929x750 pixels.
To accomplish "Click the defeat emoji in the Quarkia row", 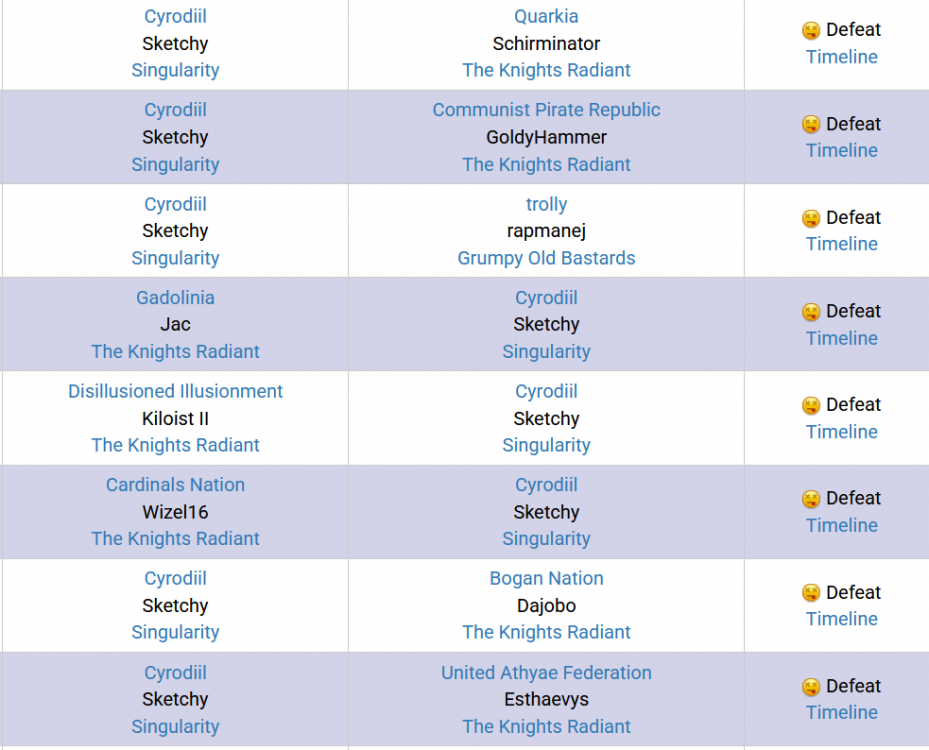I will [811, 30].
